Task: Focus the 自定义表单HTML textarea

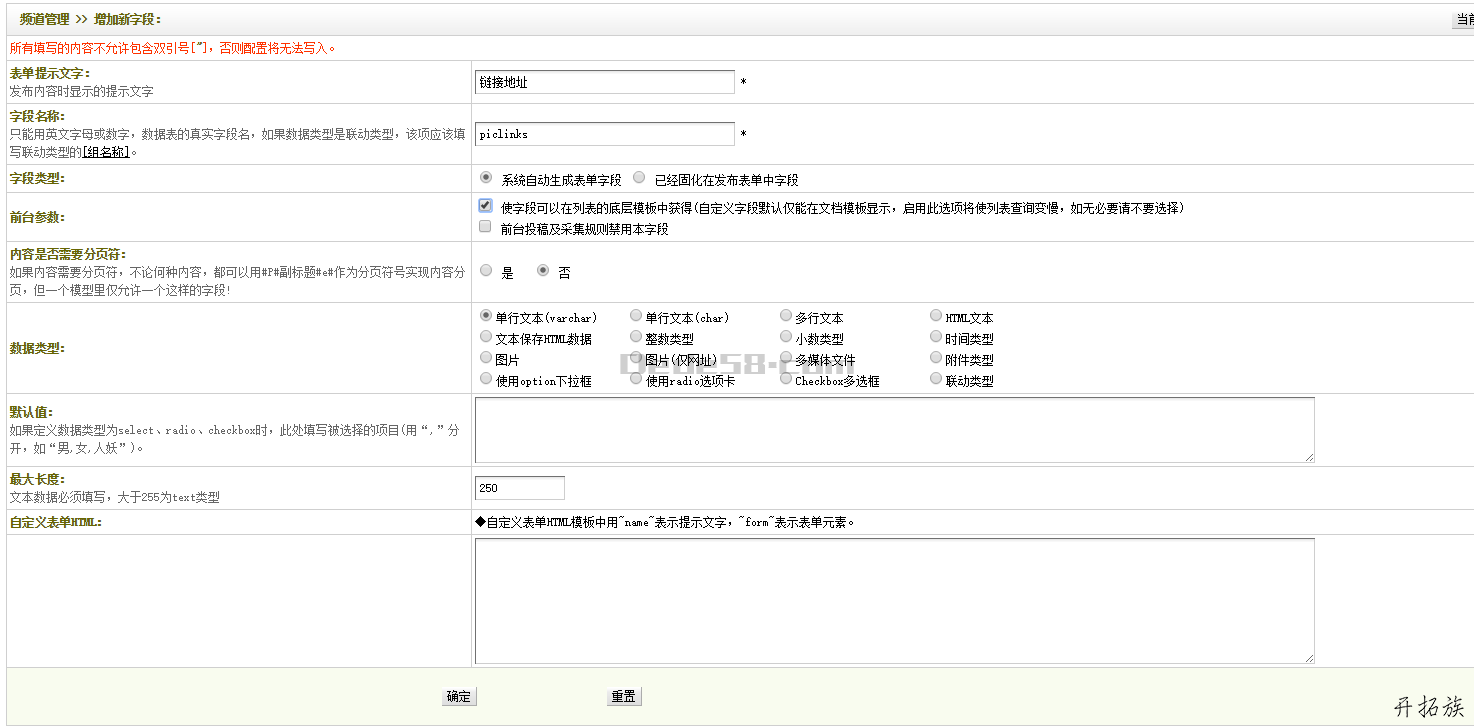Action: pos(895,601)
